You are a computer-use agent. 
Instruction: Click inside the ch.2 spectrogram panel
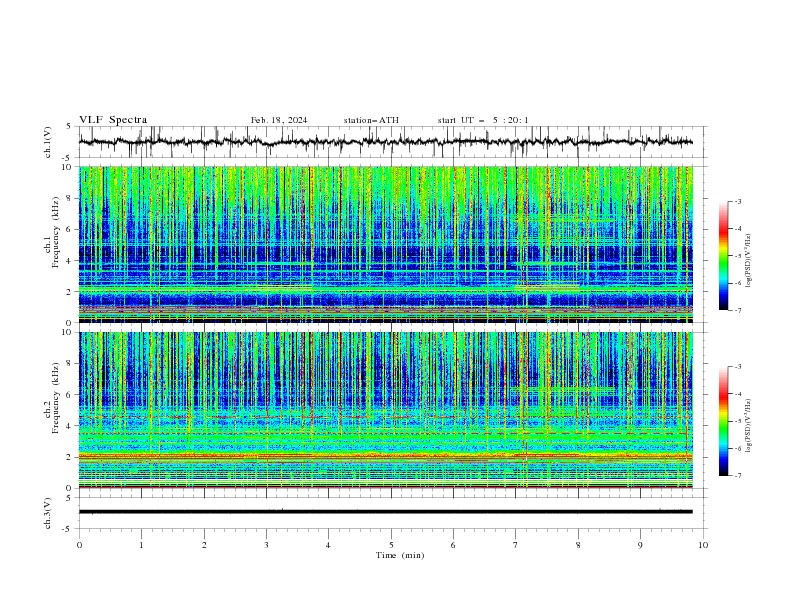[385, 410]
